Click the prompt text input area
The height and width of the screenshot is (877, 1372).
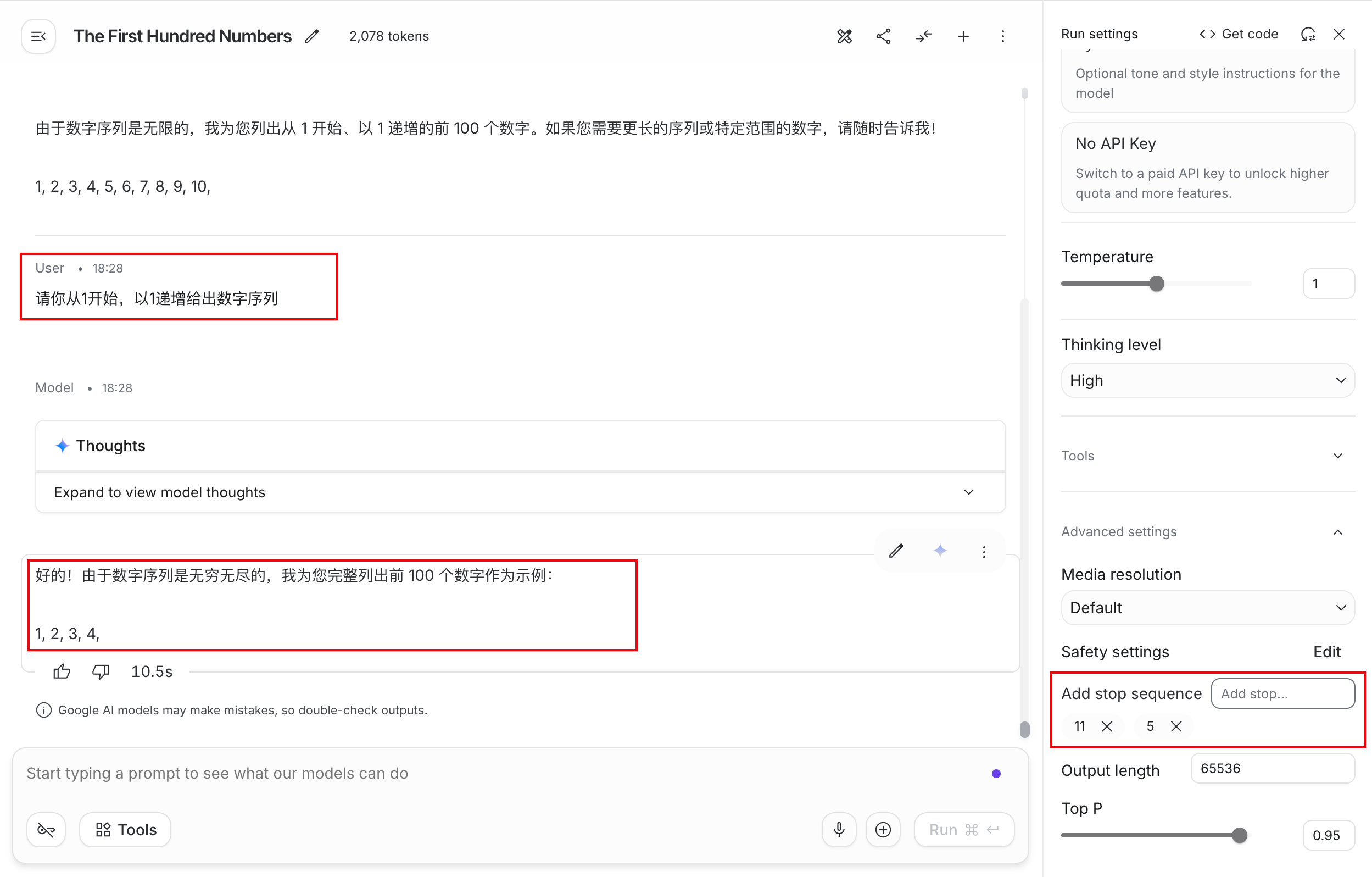click(x=501, y=773)
